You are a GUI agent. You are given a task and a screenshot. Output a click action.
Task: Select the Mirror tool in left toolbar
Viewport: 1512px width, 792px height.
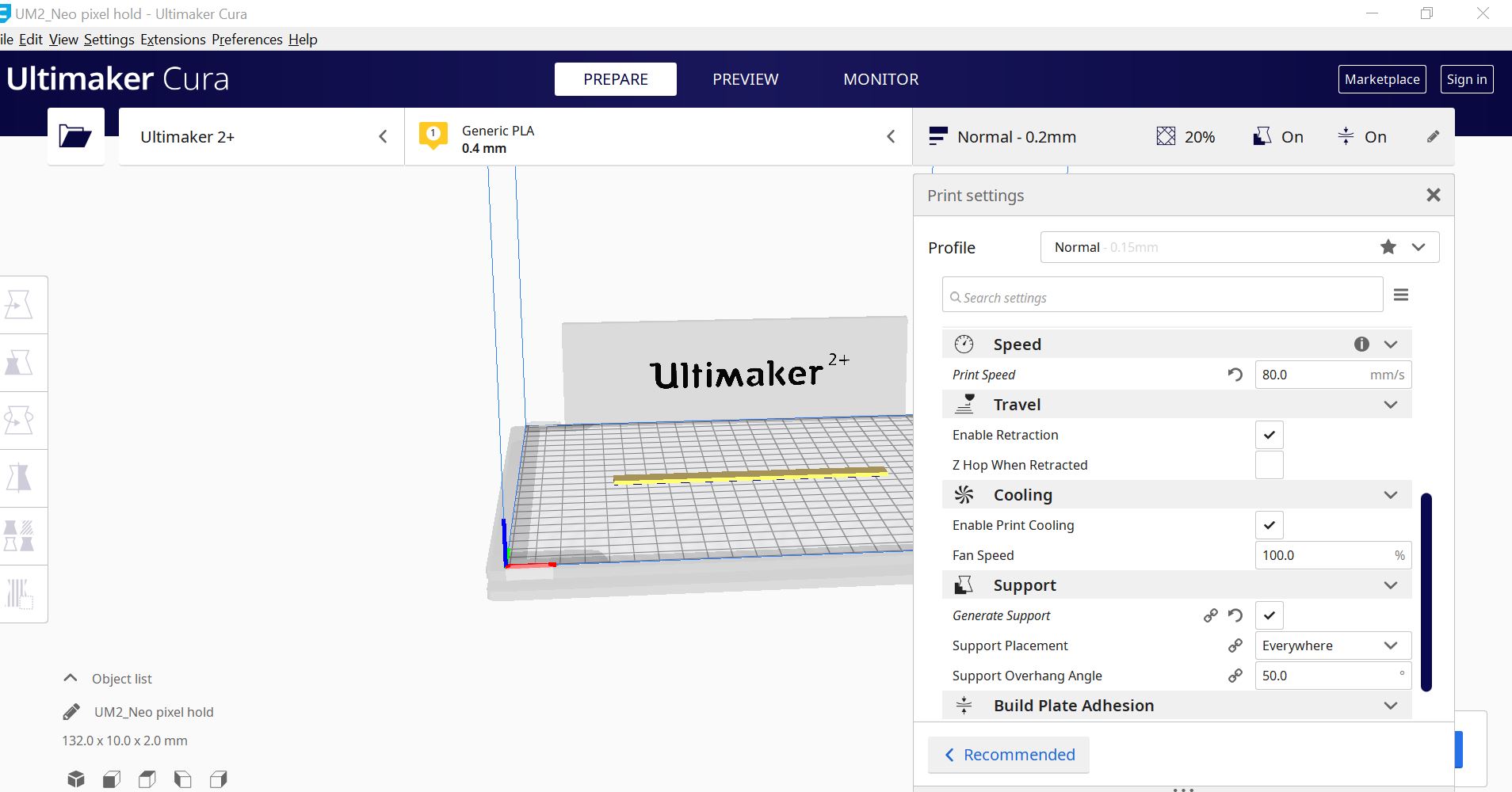coord(19,478)
